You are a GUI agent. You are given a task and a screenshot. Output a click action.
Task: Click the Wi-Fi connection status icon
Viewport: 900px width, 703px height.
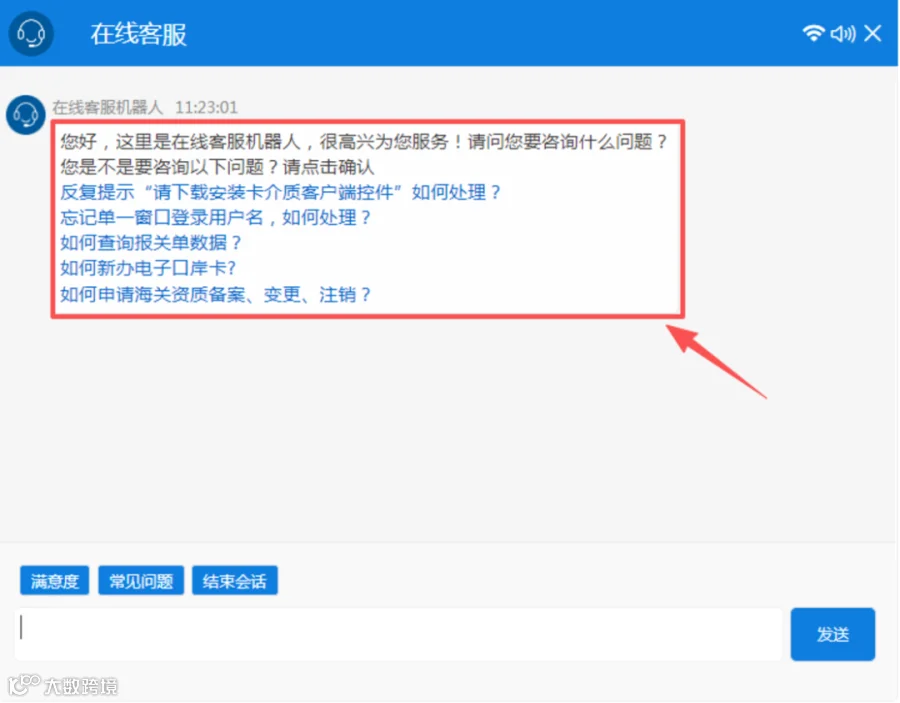pos(813,33)
